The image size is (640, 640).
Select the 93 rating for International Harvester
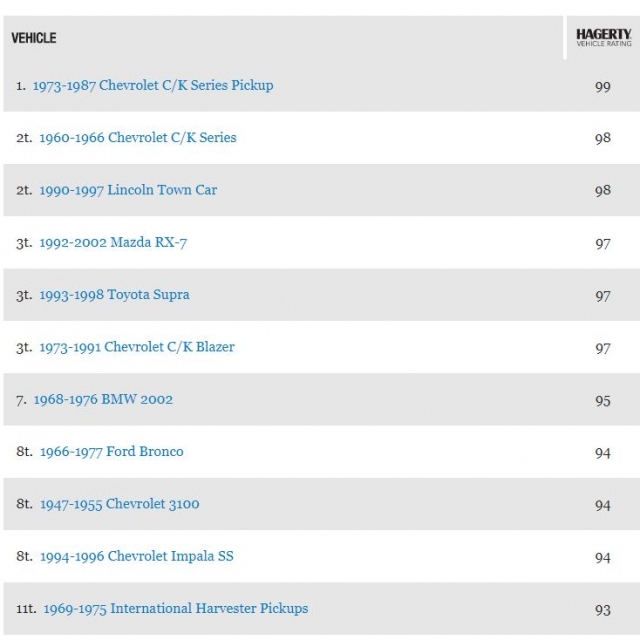tap(602, 610)
